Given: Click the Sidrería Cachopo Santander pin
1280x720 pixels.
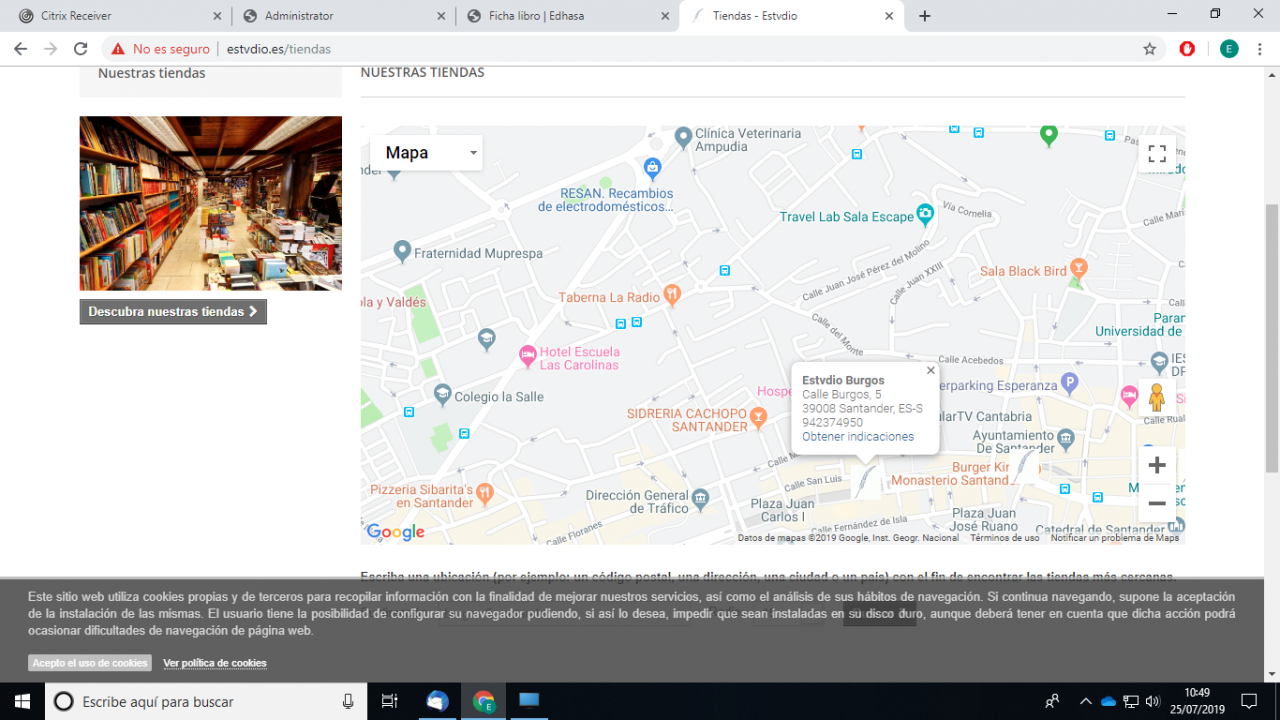Looking at the screenshot, I should tap(759, 416).
